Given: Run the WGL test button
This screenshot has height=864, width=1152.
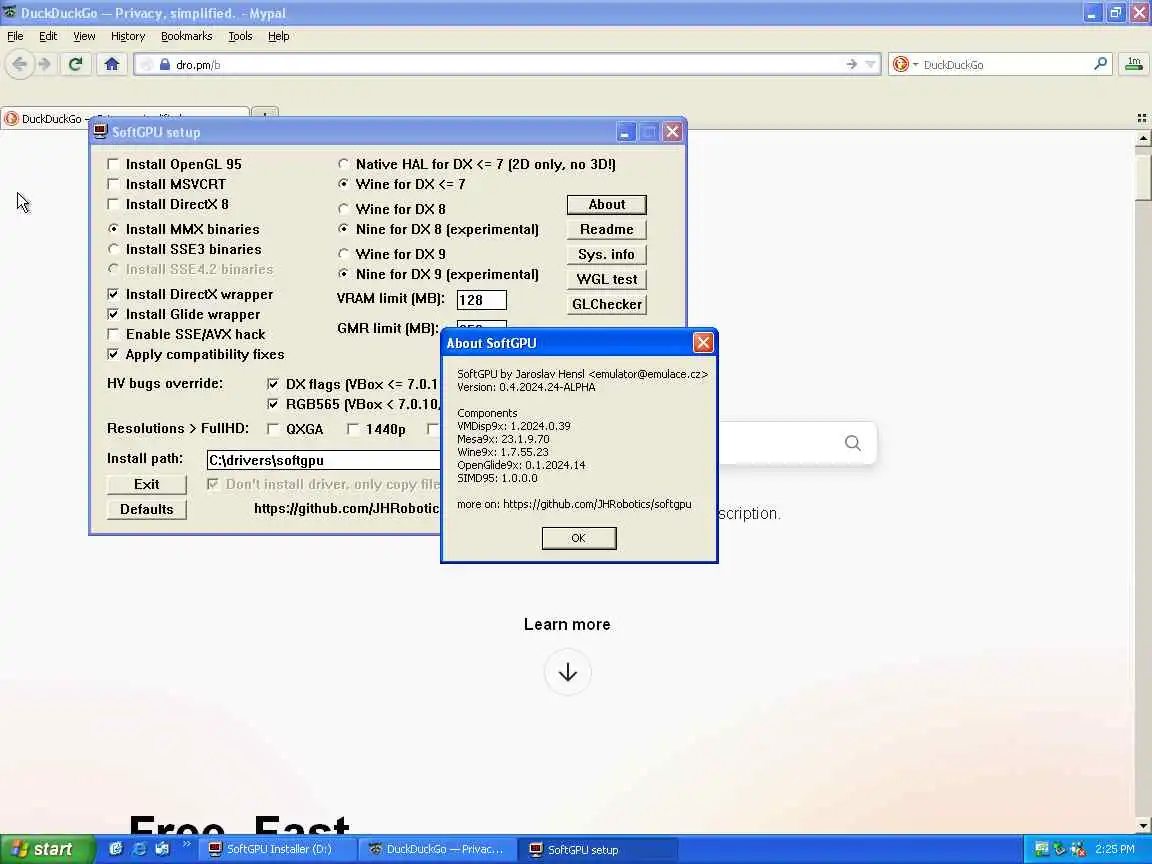Looking at the screenshot, I should (x=607, y=279).
